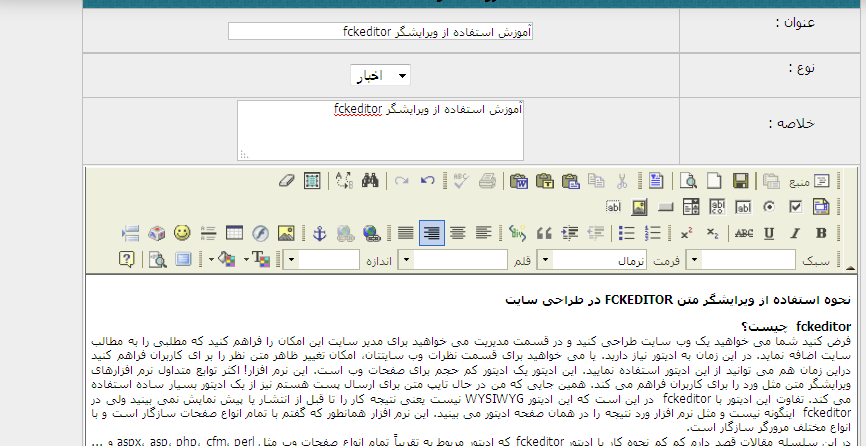The width and height of the screenshot is (866, 446).
Task: Insert a text field from the toolbar
Action: click(743, 207)
